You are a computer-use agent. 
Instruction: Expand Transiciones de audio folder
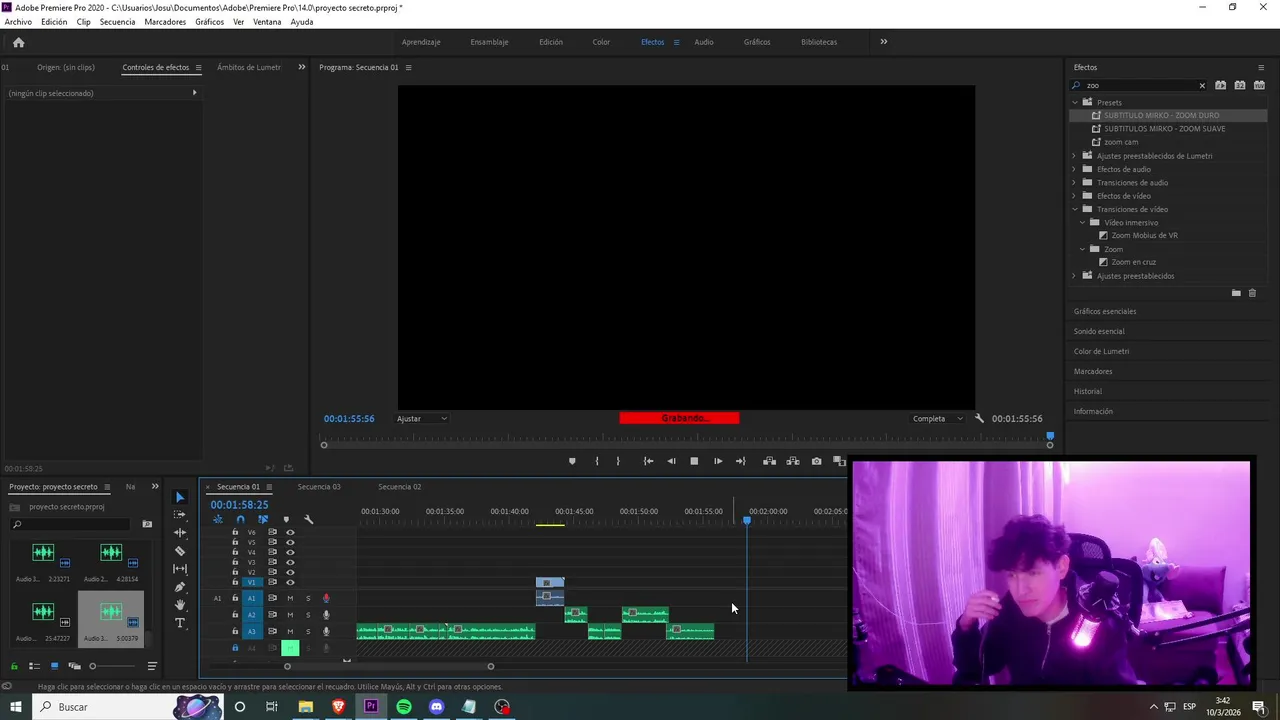coord(1075,182)
